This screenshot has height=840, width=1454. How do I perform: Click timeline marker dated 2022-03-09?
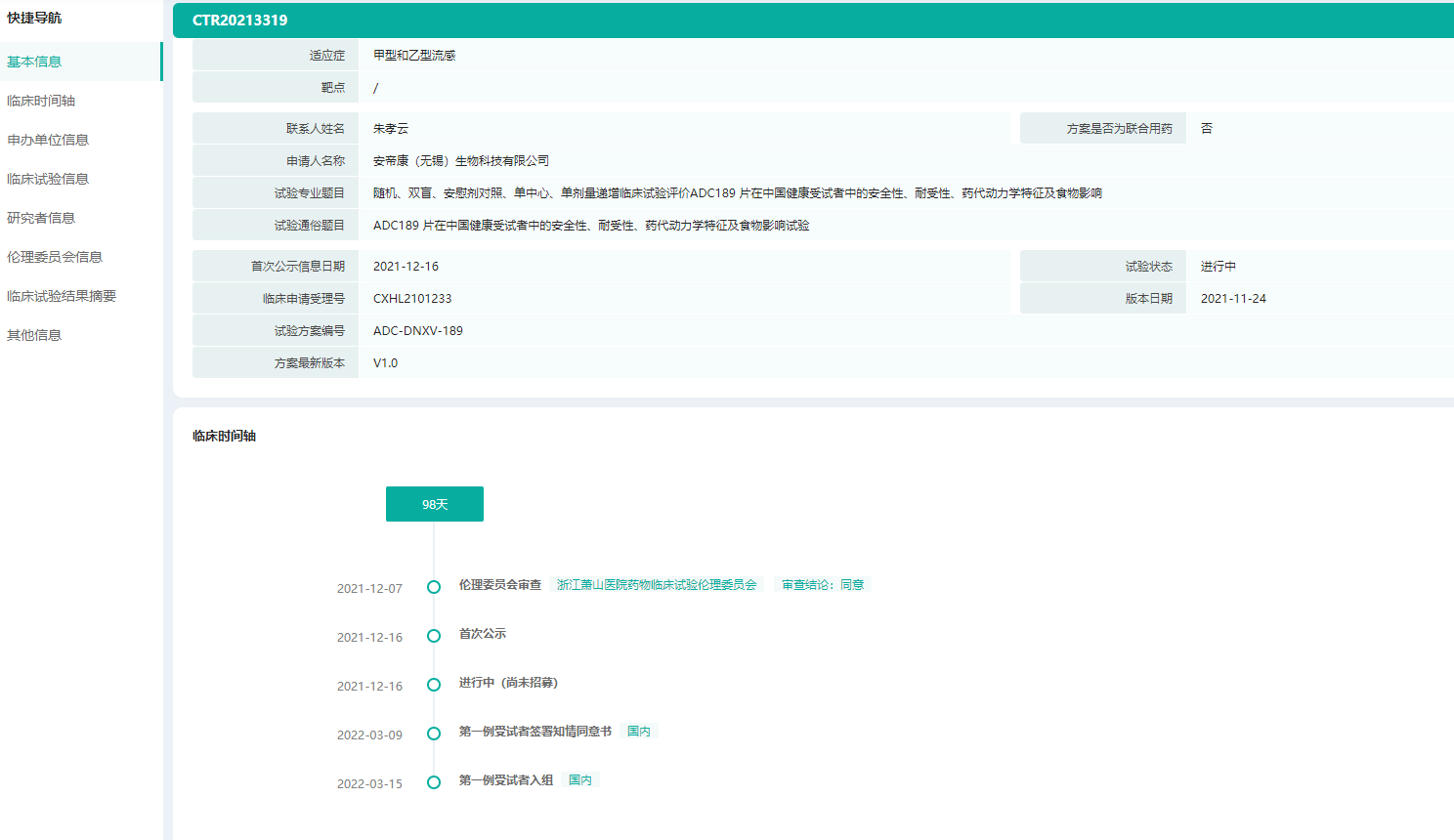434,734
